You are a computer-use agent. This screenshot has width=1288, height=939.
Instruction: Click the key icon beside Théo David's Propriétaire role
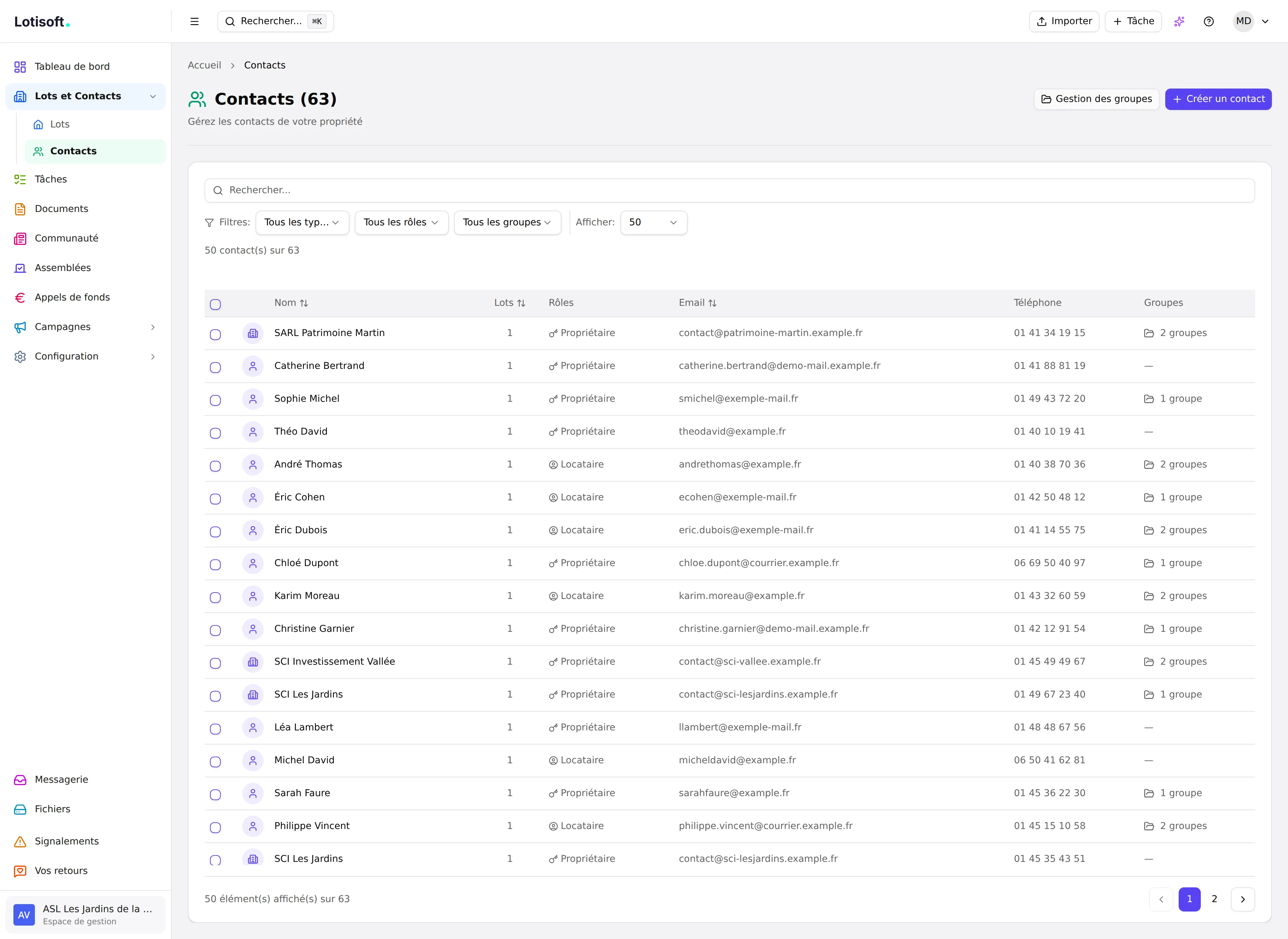coord(553,432)
